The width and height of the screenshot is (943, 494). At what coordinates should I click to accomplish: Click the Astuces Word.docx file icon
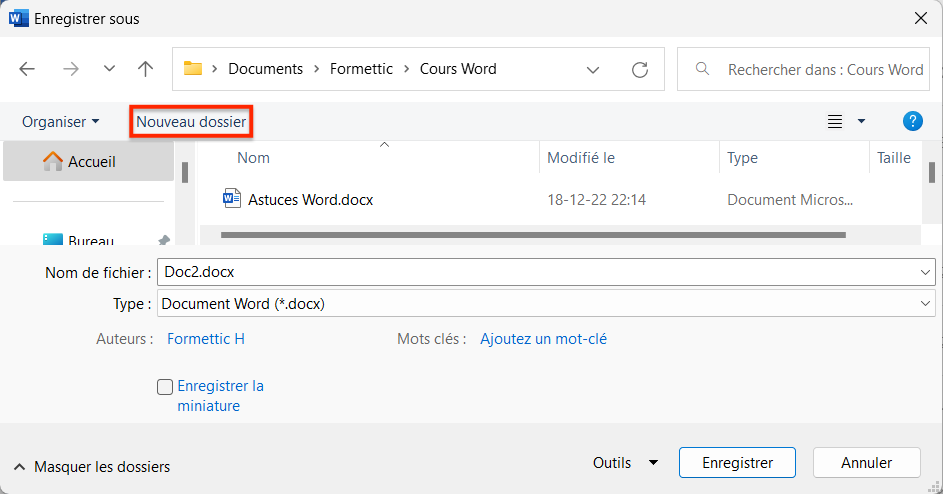(x=232, y=199)
